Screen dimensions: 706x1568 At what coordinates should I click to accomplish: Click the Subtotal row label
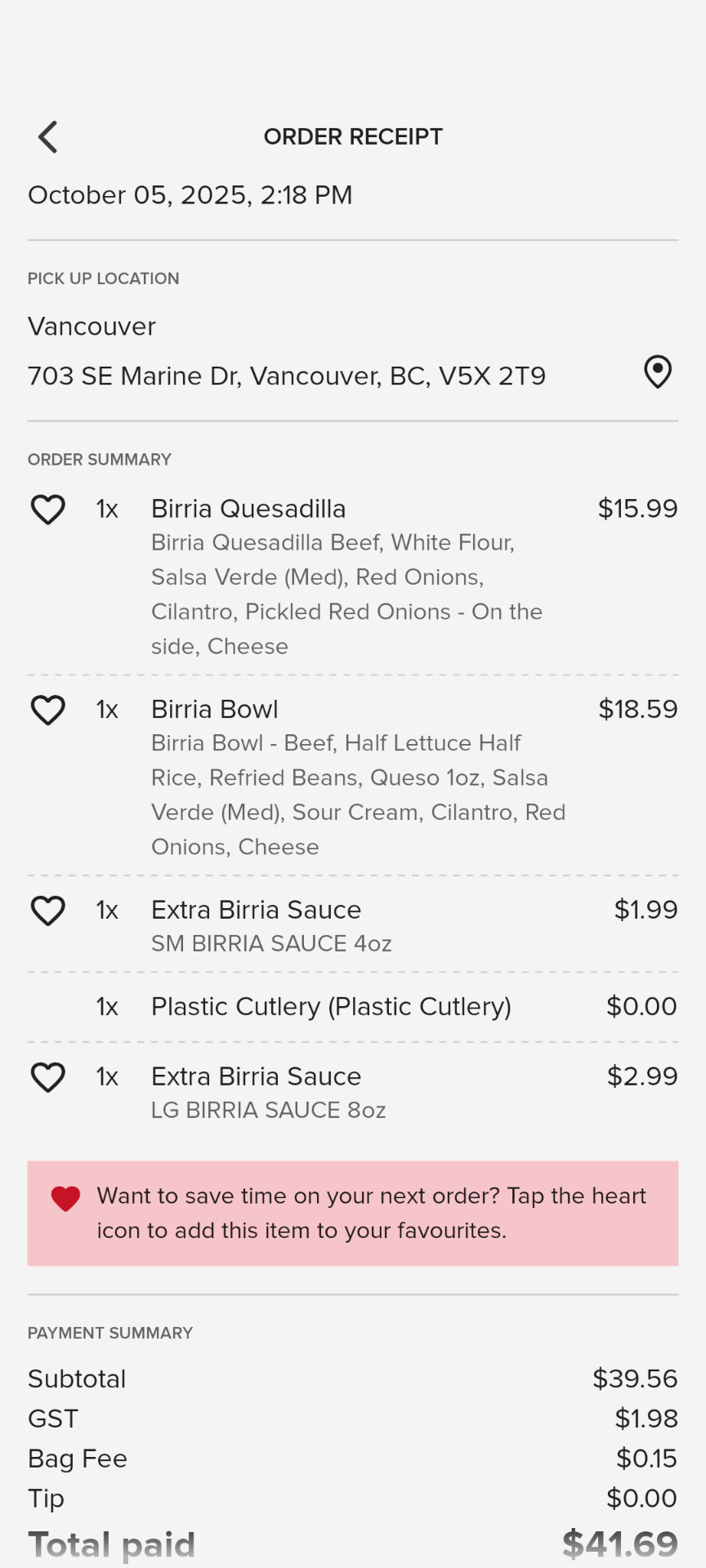pos(77,1379)
